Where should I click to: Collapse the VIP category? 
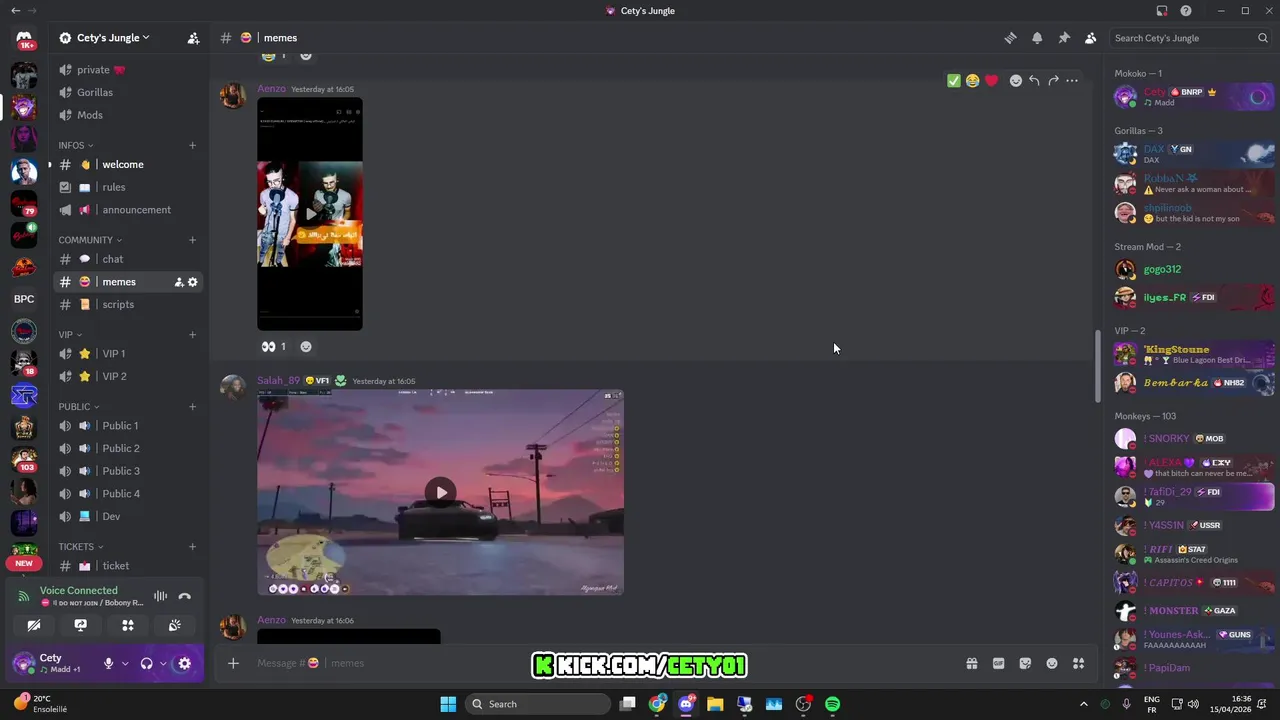[x=70, y=335]
